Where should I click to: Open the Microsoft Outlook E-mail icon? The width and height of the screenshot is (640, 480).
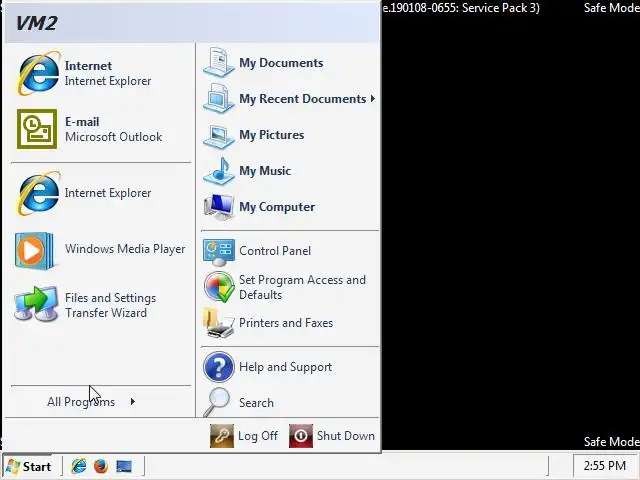pyautogui.click(x=37, y=129)
